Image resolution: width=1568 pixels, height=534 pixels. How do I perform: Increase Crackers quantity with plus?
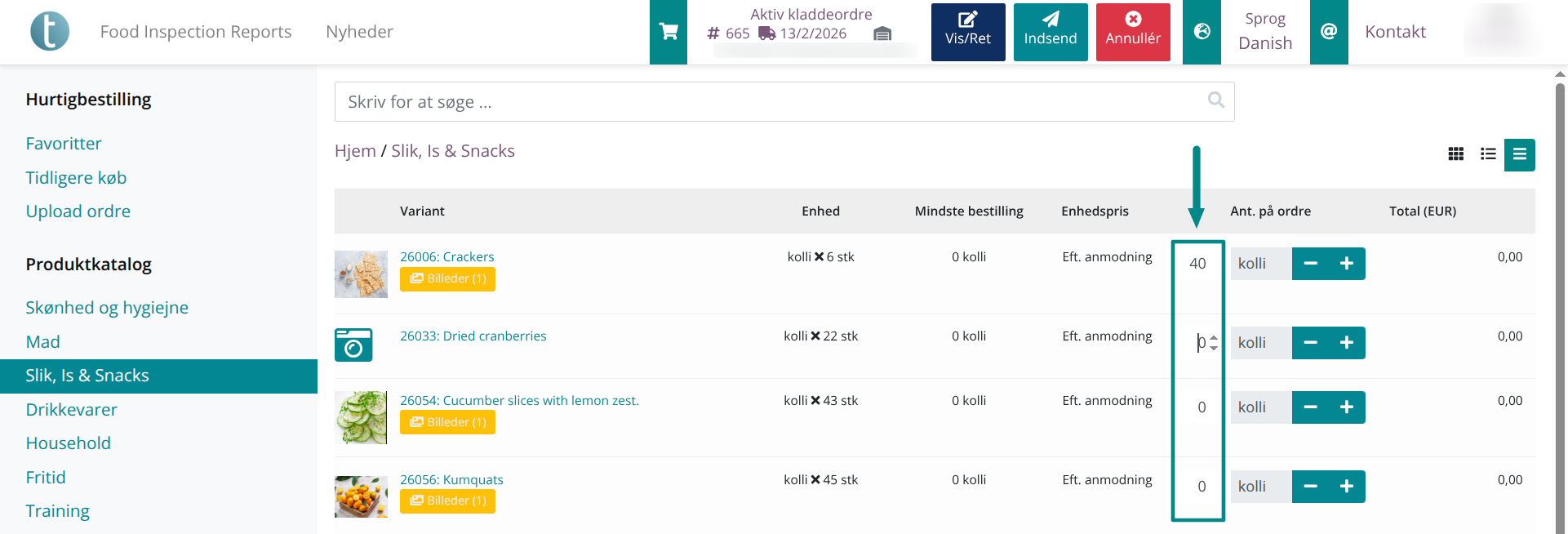1347,264
